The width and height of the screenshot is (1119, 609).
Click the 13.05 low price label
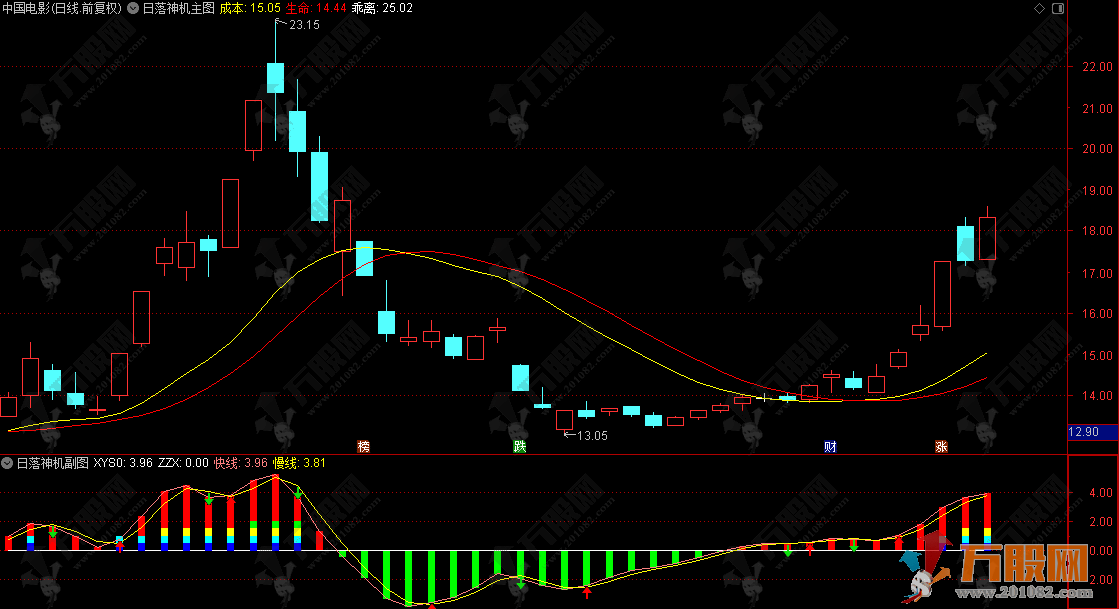[592, 436]
